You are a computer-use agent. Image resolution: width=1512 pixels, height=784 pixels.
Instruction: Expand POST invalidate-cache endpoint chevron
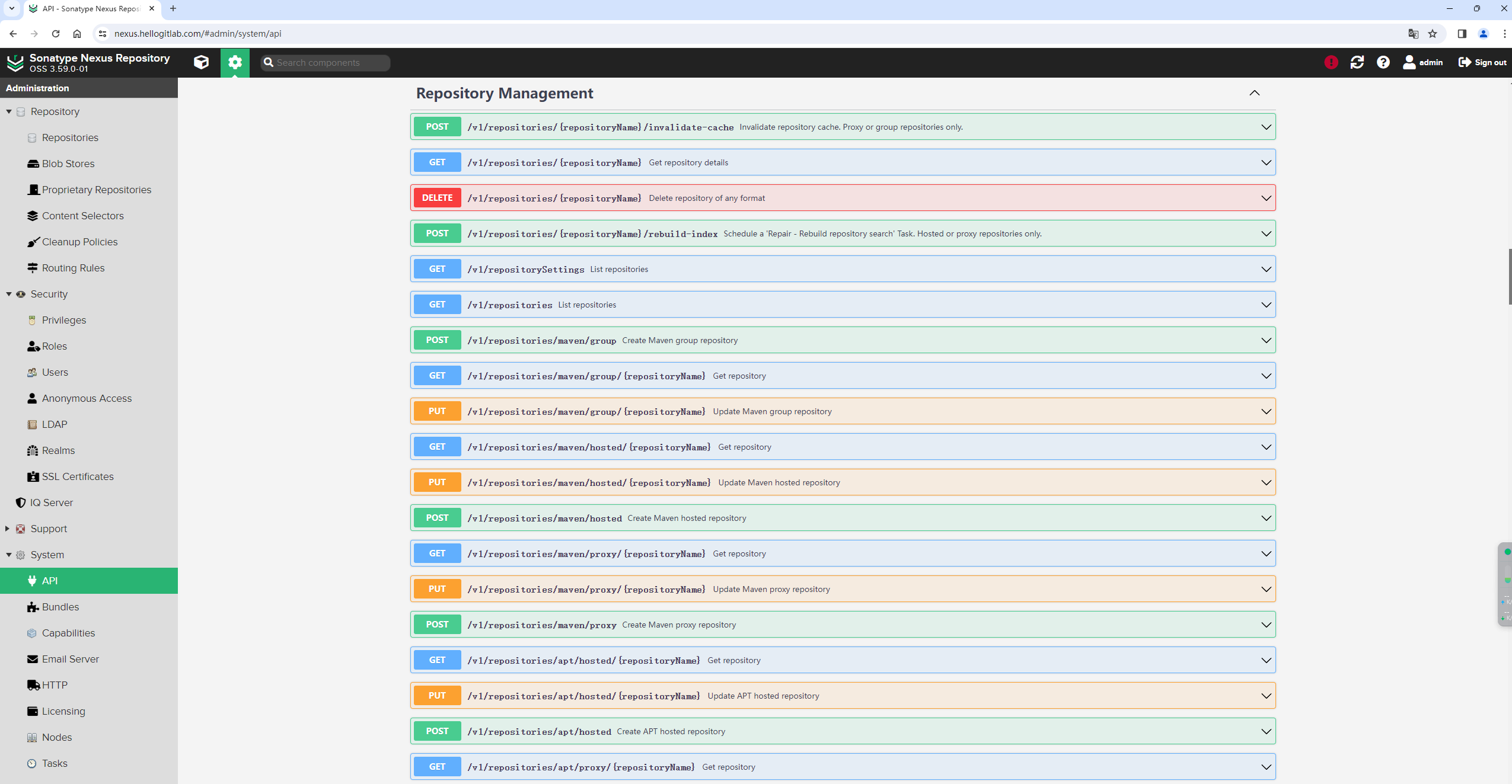tap(1266, 127)
